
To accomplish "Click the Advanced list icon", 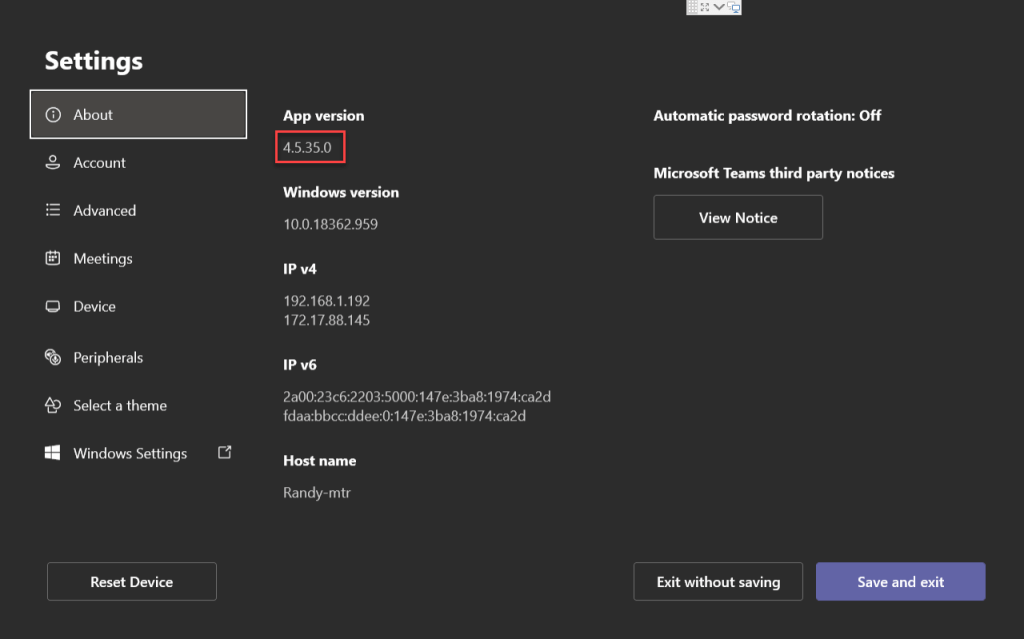I will pyautogui.click(x=53, y=211).
